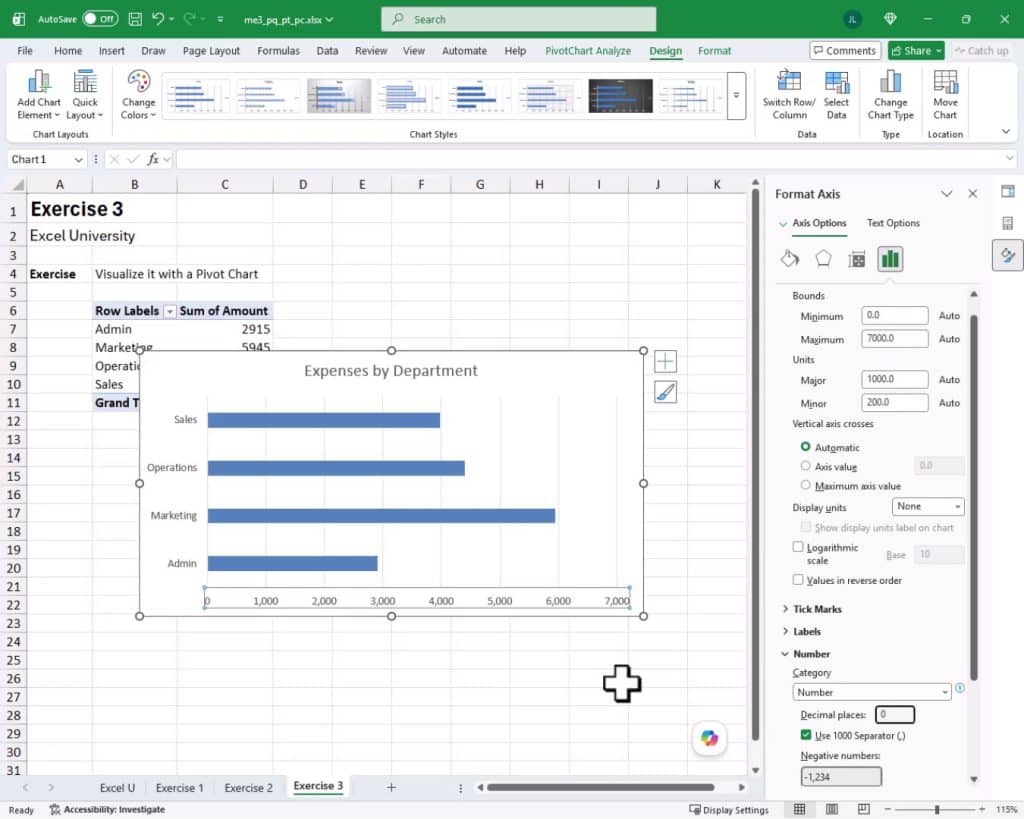Select the Axis Options bar-chart icon
The width and height of the screenshot is (1024, 819).
tap(890, 259)
